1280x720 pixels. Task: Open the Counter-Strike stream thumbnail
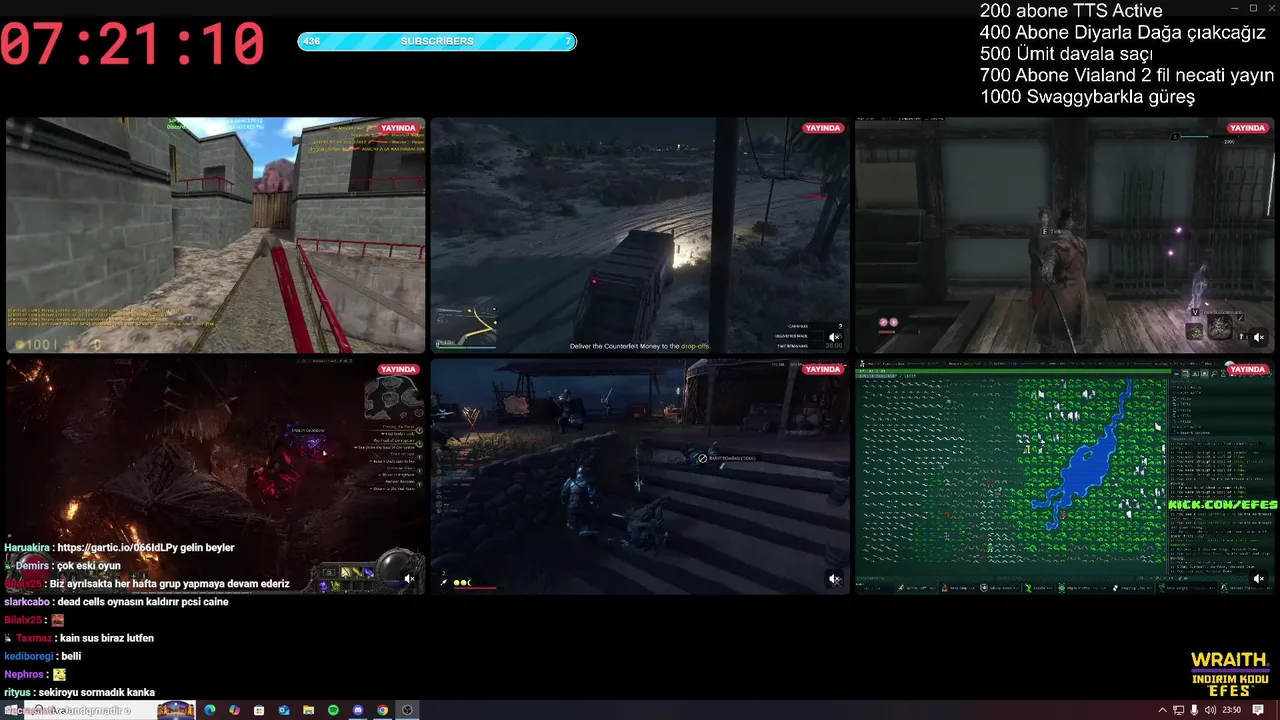[x=215, y=235]
